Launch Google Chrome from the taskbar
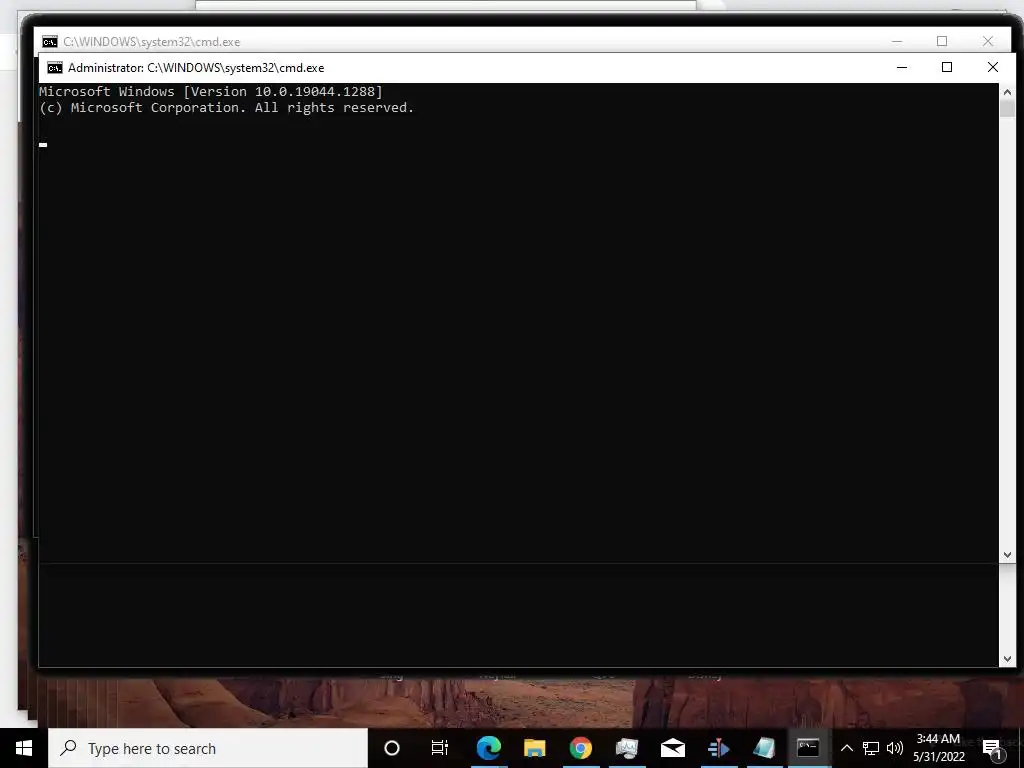Viewport: 1024px width, 768px height. click(x=581, y=748)
